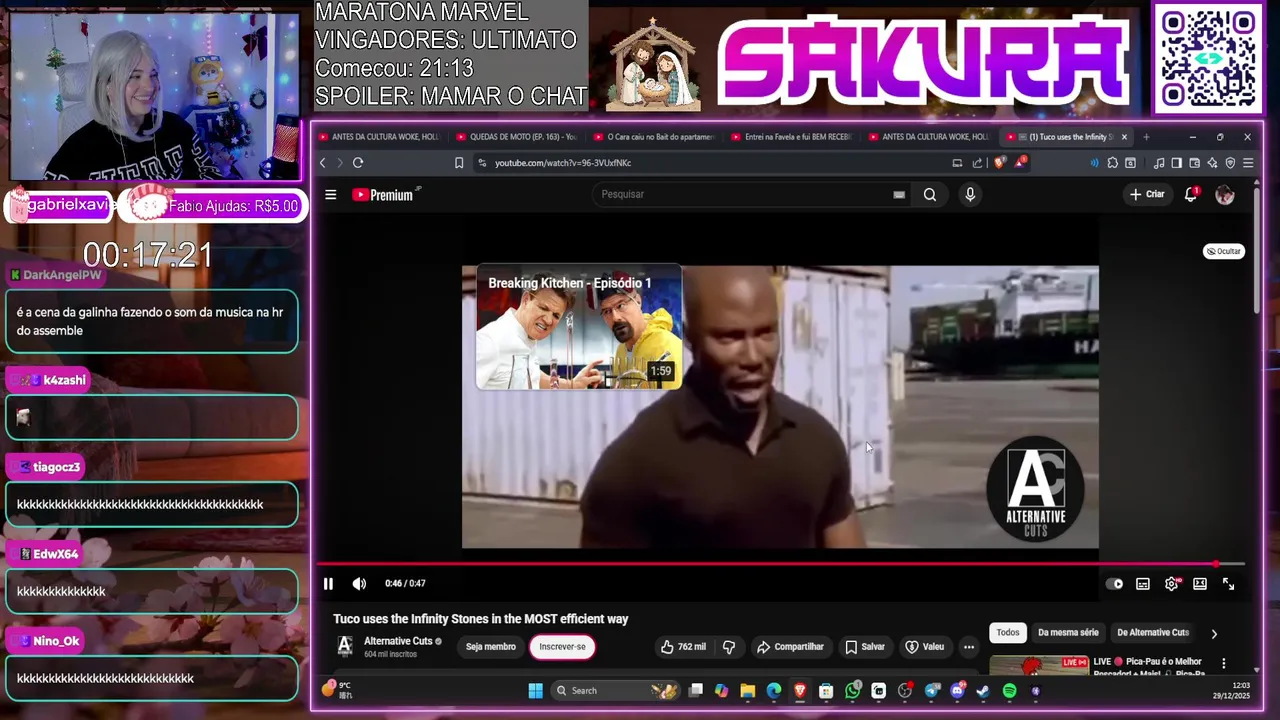This screenshot has height=720, width=1280.
Task: Switch the video to fullscreen
Action: [x=1228, y=584]
